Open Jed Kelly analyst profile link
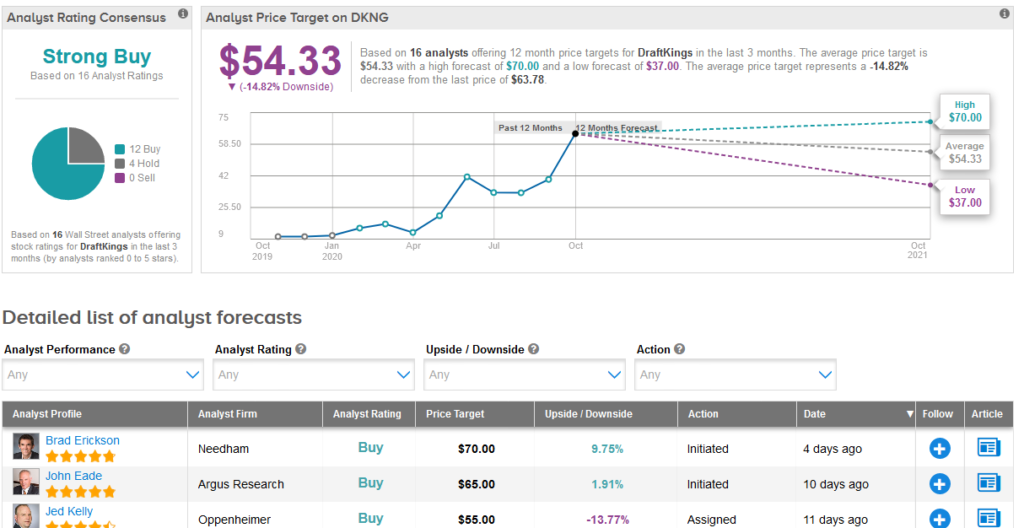 [69, 511]
